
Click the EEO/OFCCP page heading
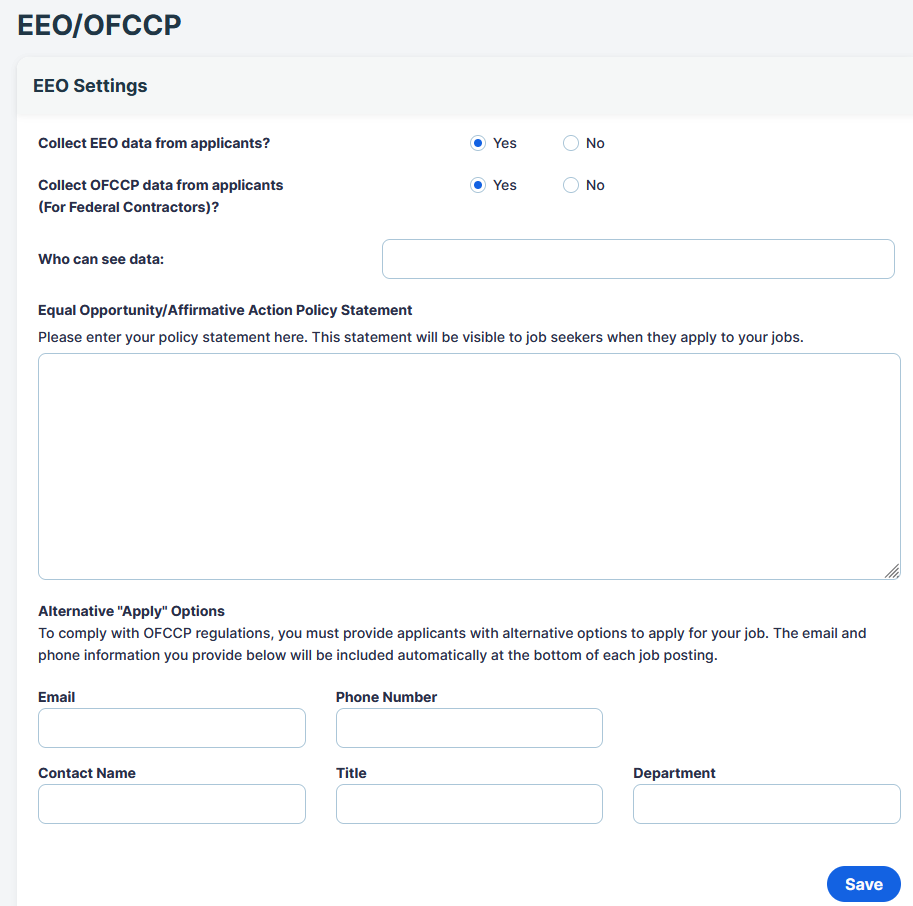point(99,26)
